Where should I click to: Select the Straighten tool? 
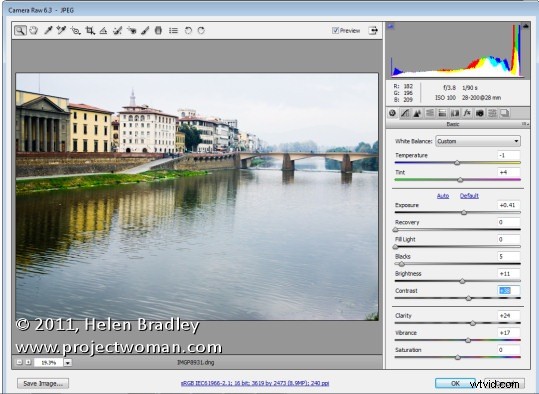103,31
